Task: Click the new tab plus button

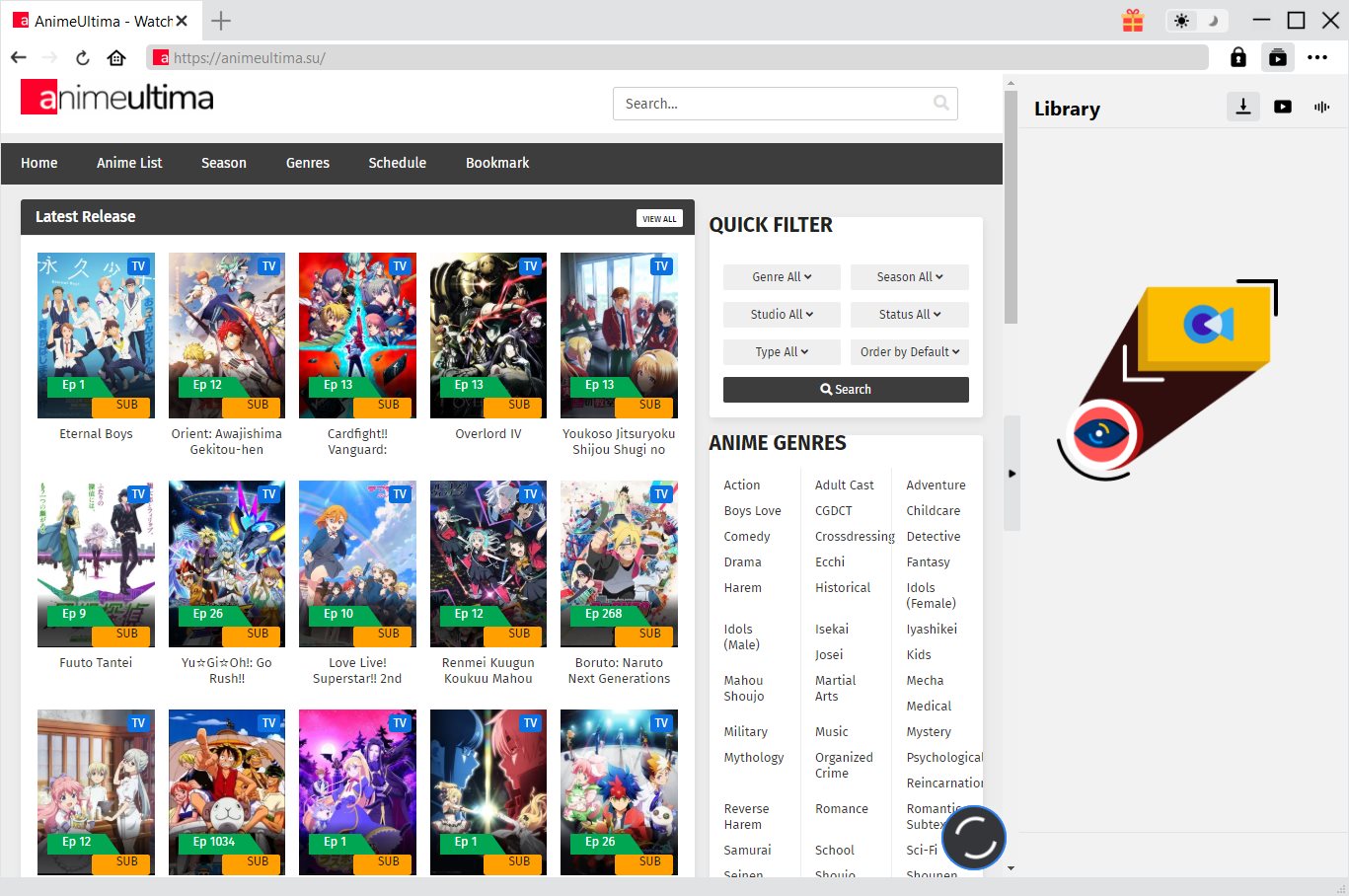Action: 221,21
